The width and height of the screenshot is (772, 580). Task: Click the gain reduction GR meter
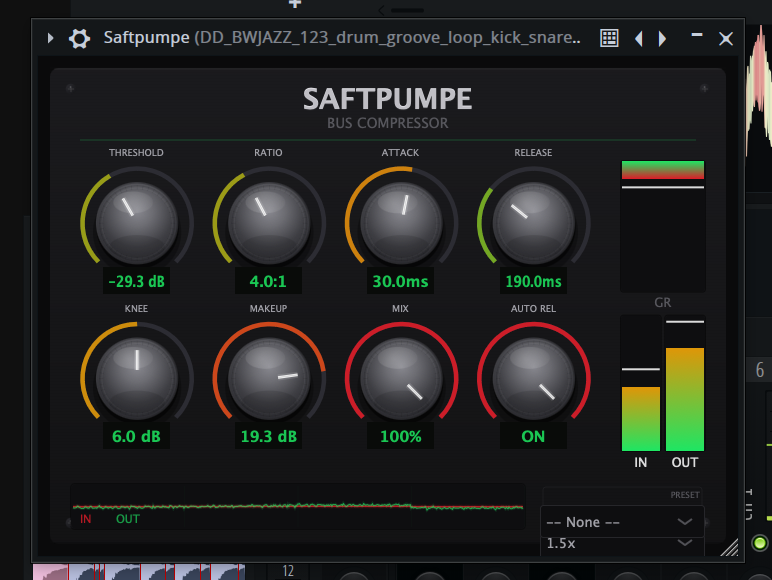tap(663, 226)
